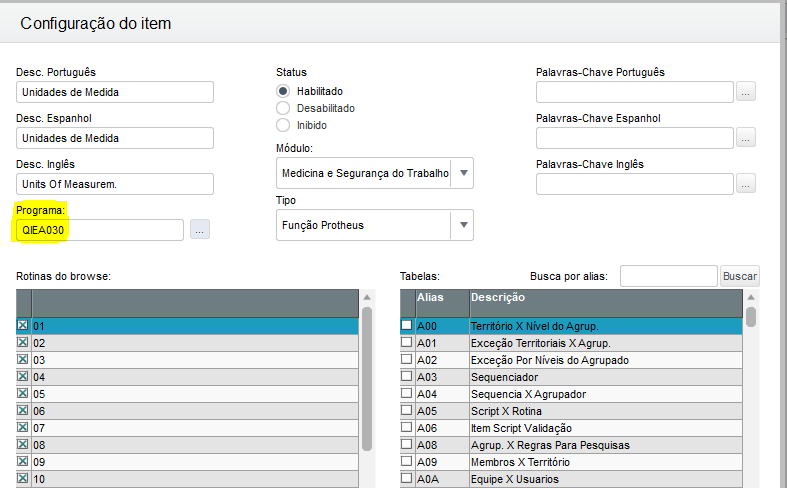787x488 pixels.
Task: Focus the Palavras-Chave Espanhol field
Action: pos(635,138)
